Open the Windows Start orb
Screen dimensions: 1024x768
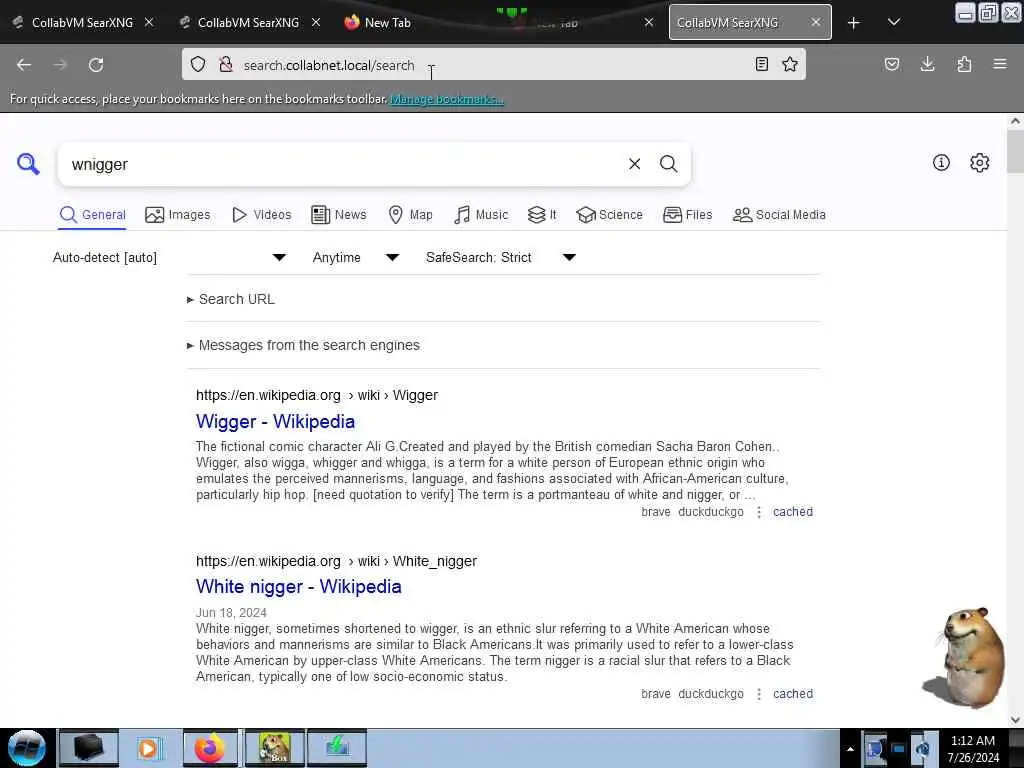tap(27, 748)
